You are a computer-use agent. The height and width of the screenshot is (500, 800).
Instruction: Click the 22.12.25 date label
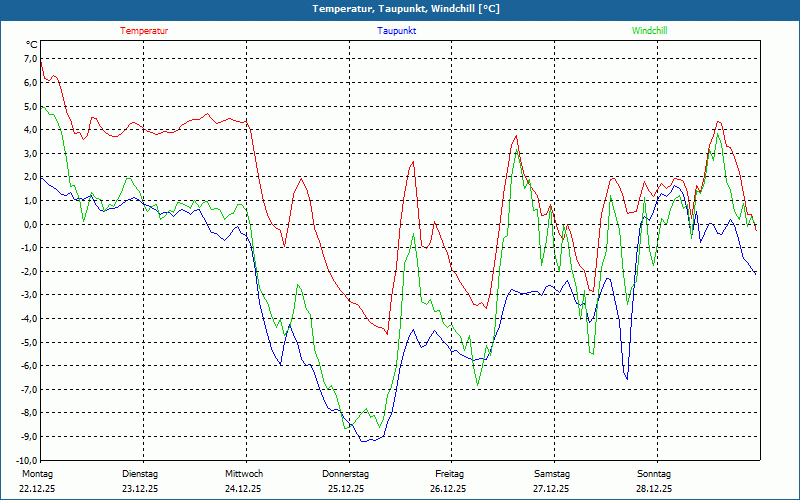point(38,489)
